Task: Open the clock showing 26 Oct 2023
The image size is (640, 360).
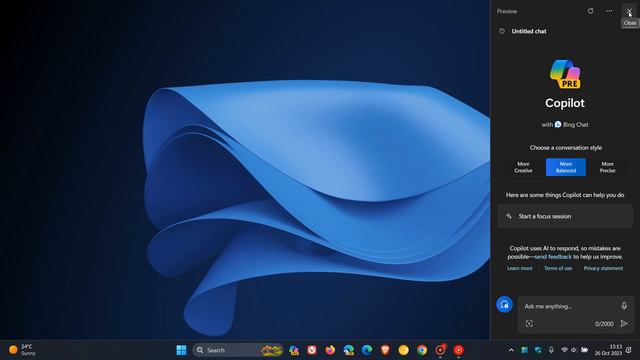Action: pos(608,350)
